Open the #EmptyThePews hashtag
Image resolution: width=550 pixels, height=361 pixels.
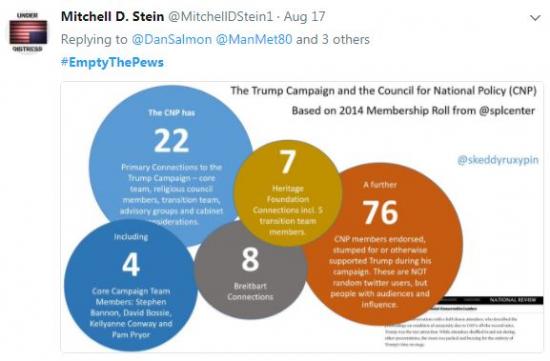[112, 62]
